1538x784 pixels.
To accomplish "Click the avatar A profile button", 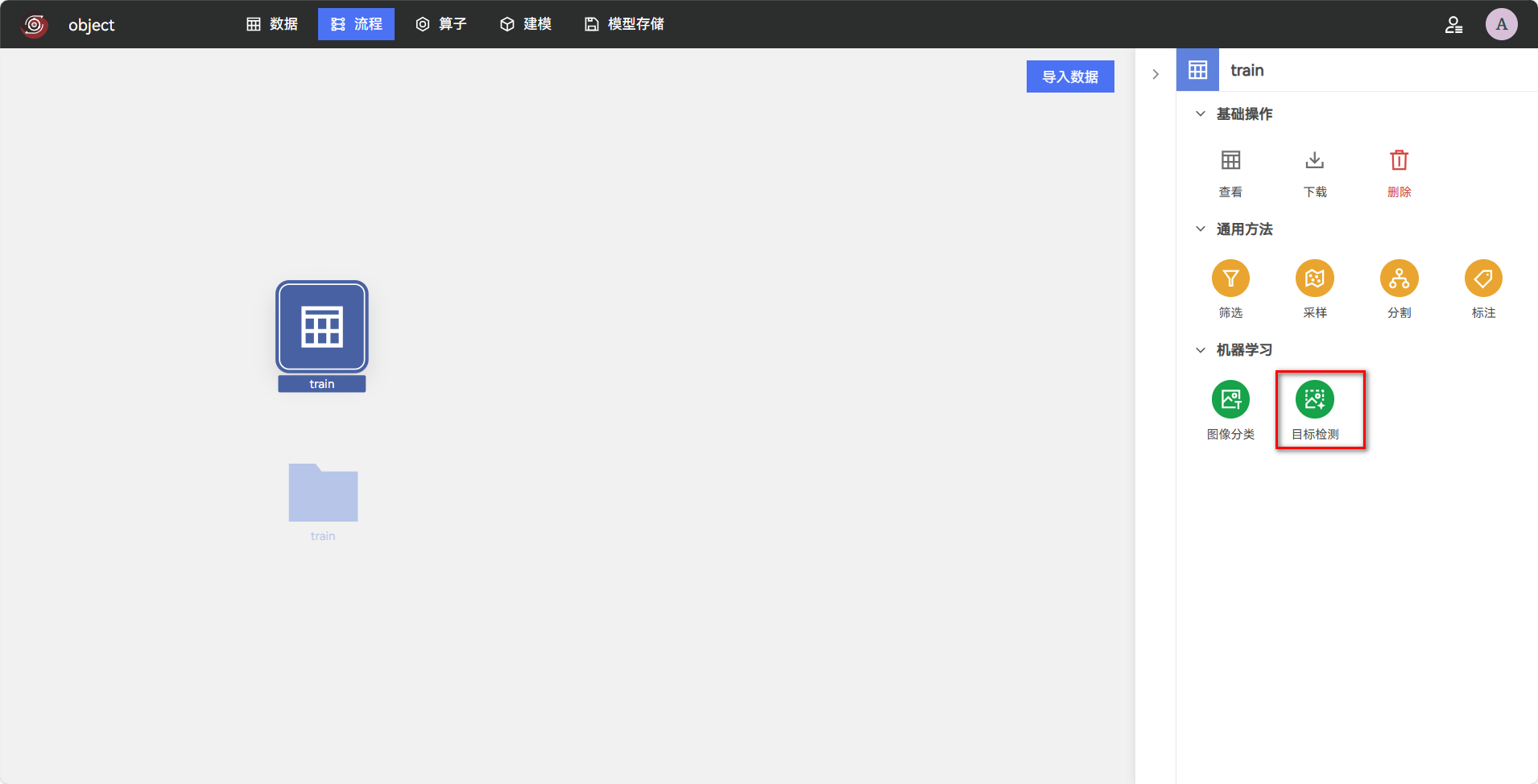I will pos(1502,24).
